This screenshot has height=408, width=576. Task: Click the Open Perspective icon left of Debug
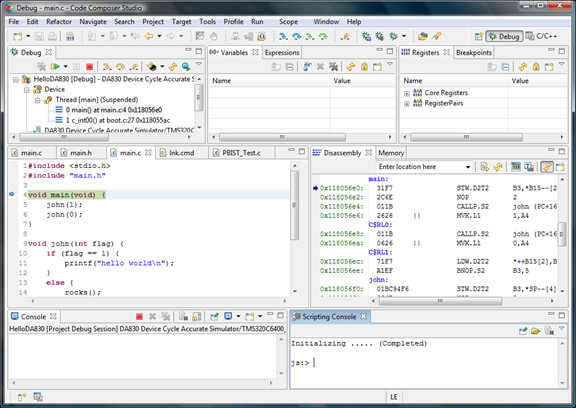(x=478, y=36)
